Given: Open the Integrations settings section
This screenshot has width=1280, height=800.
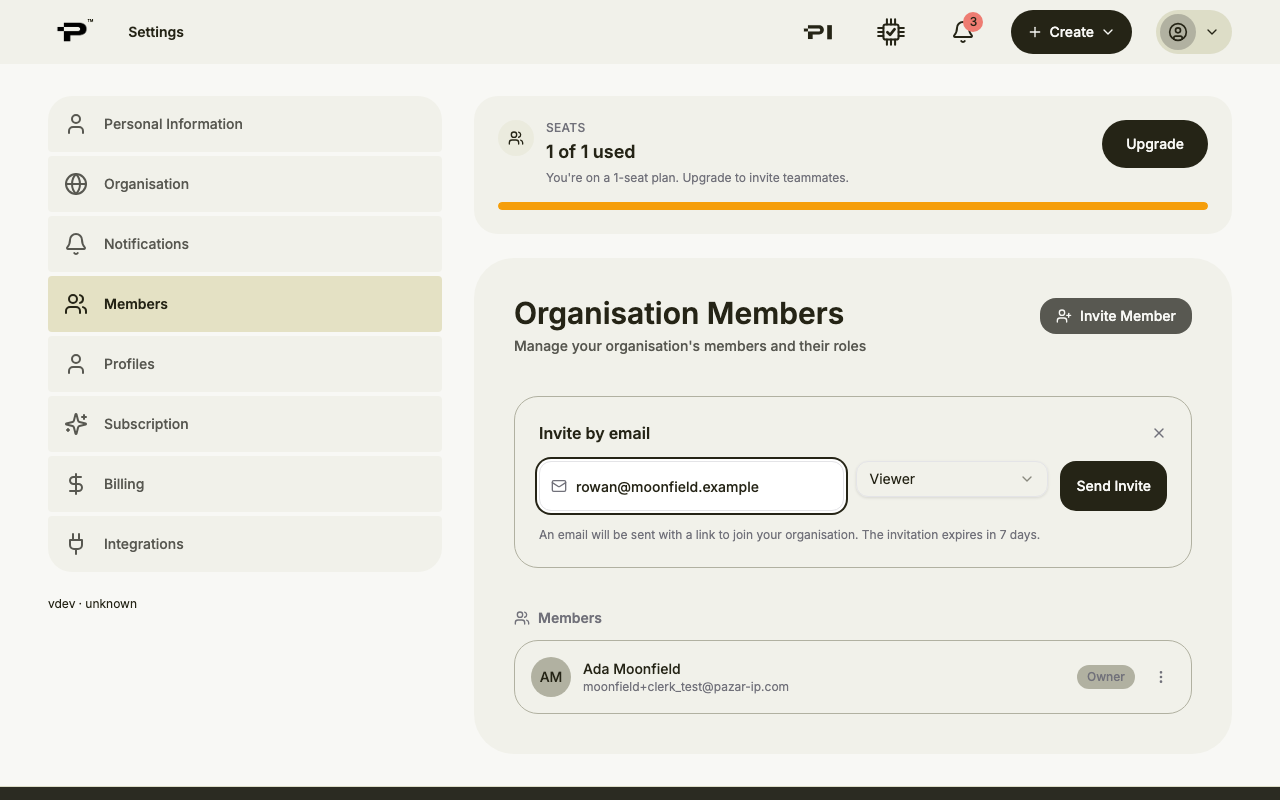Looking at the screenshot, I should tap(245, 544).
